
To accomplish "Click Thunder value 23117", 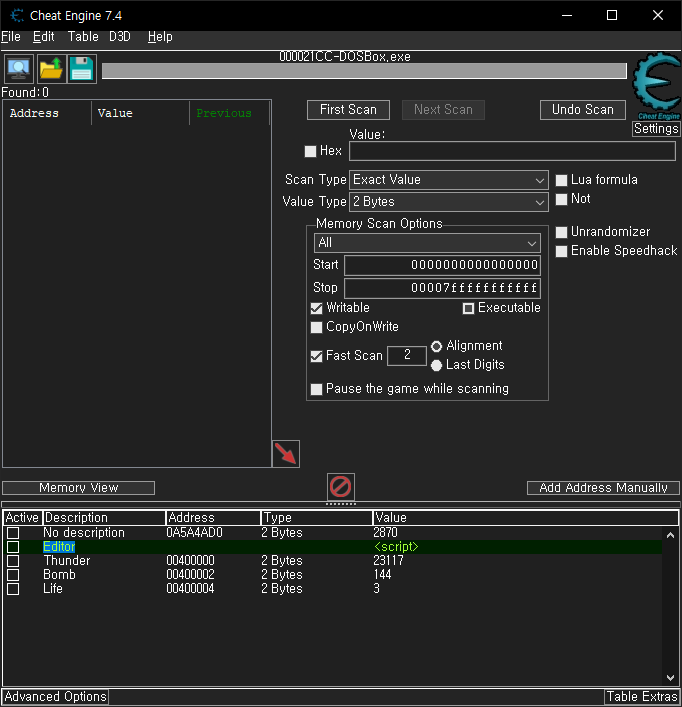I will [389, 561].
